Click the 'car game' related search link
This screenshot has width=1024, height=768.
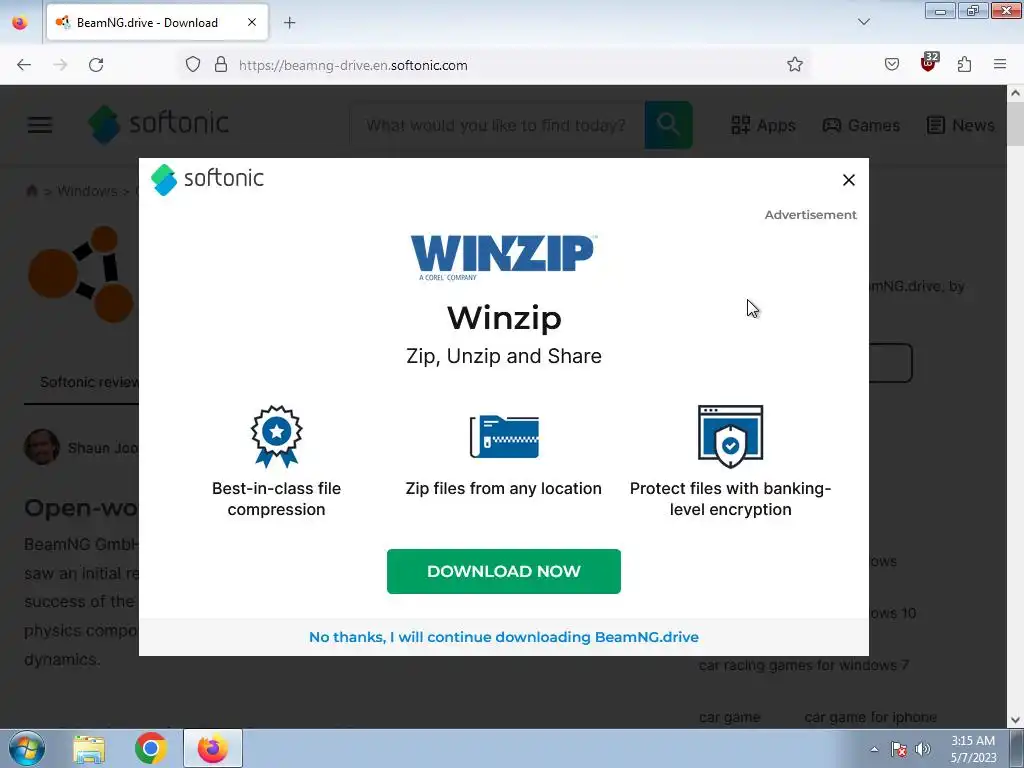pyautogui.click(x=729, y=718)
